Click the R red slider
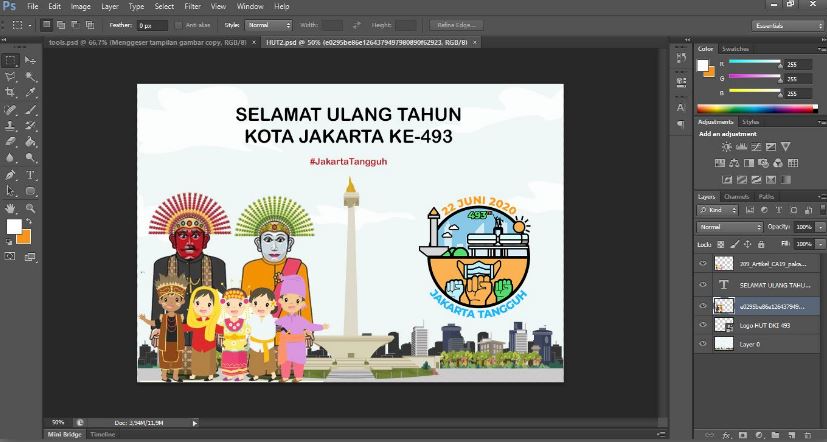The image size is (827, 442). click(755, 62)
